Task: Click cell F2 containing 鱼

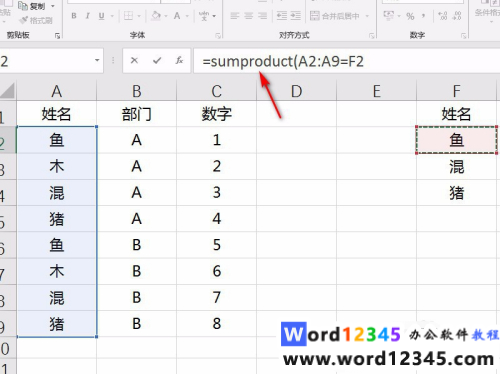Action: click(457, 140)
